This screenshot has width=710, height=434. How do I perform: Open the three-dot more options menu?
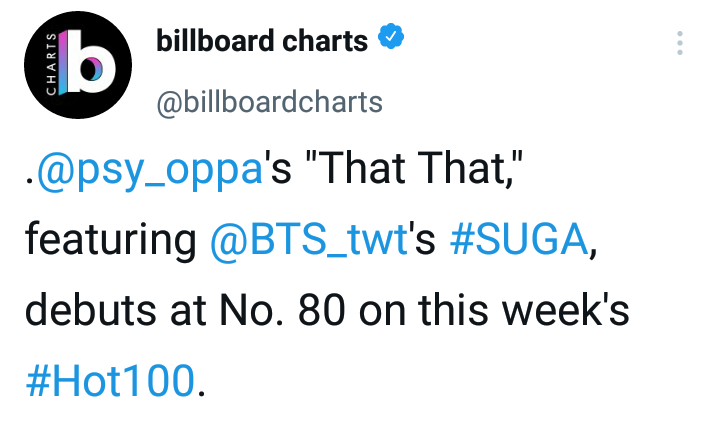point(680,43)
